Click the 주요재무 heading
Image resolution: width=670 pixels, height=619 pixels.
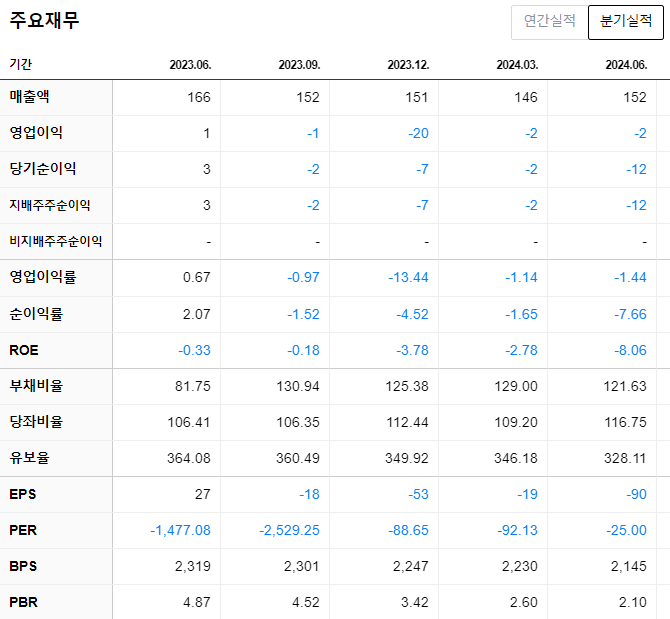click(44, 20)
